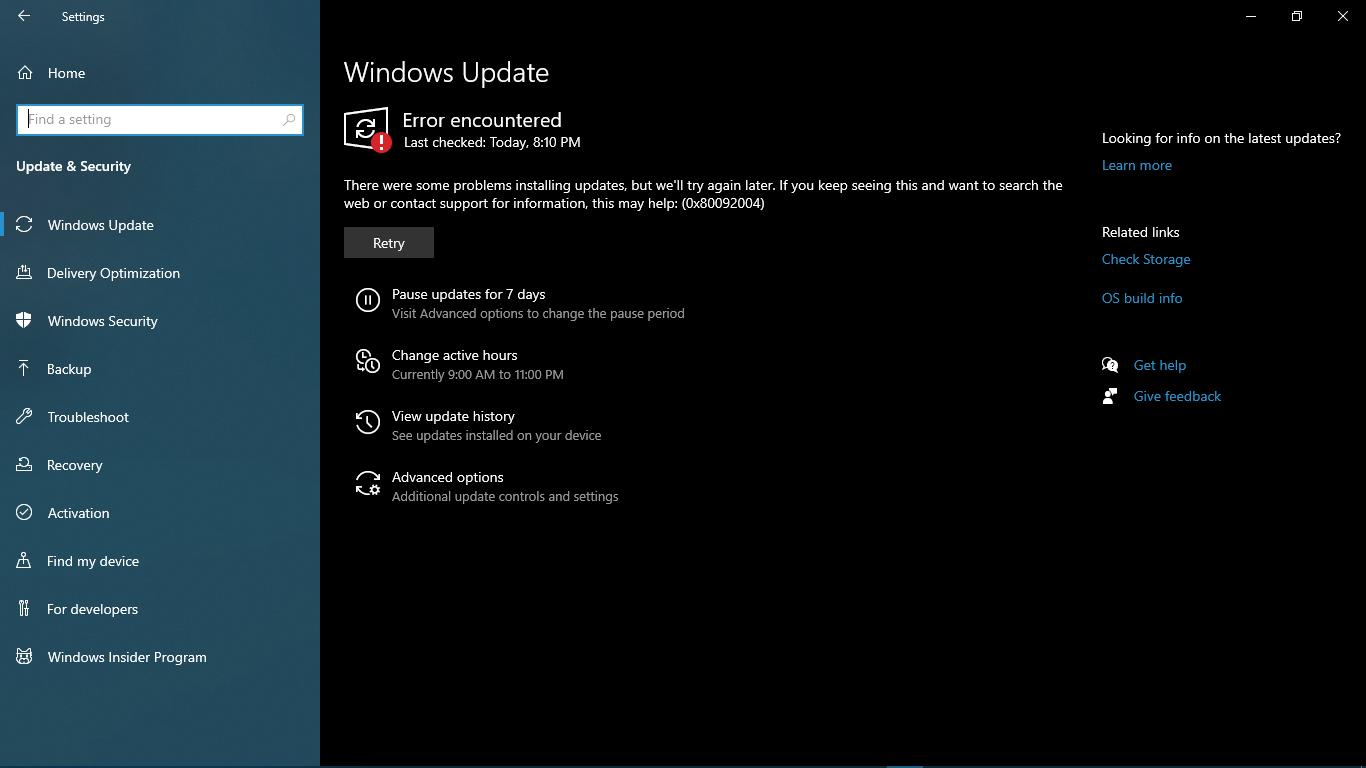This screenshot has width=1366, height=768.
Task: Click the Windows Security shield icon
Action: coord(25,321)
